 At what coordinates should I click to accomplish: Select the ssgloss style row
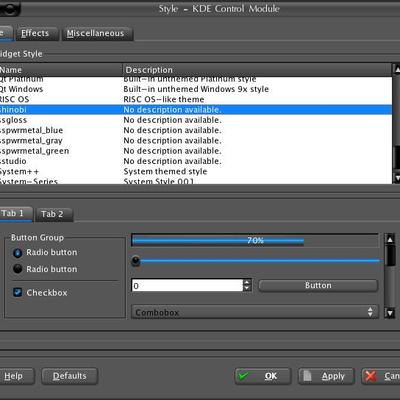coord(196,120)
